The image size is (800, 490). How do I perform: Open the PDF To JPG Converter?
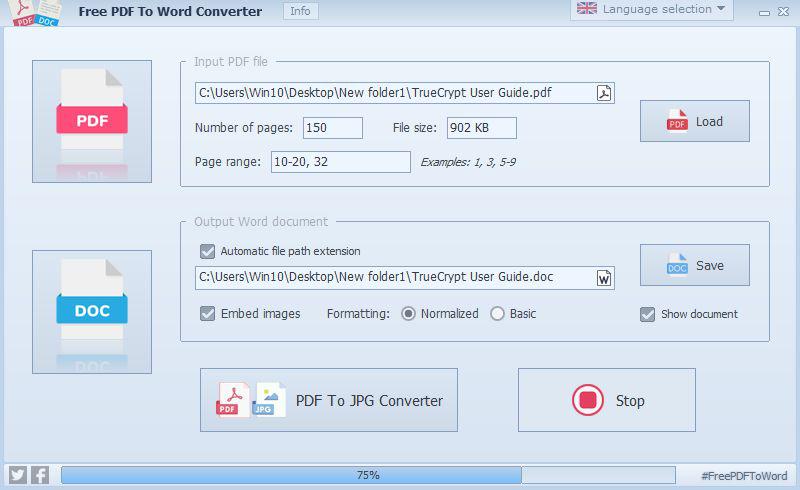tap(329, 400)
